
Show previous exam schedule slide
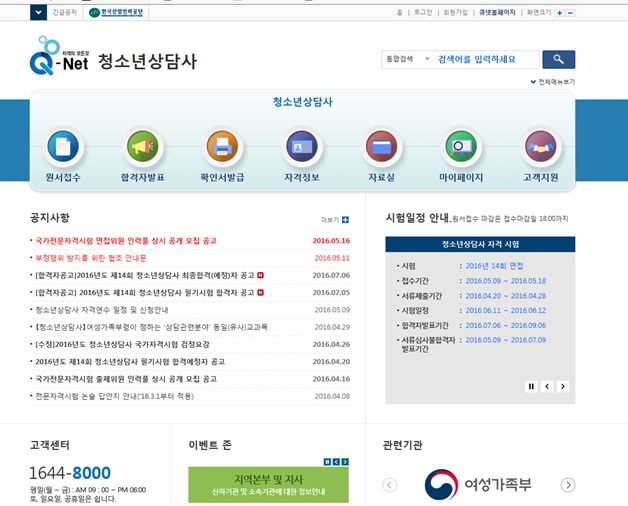click(x=547, y=386)
